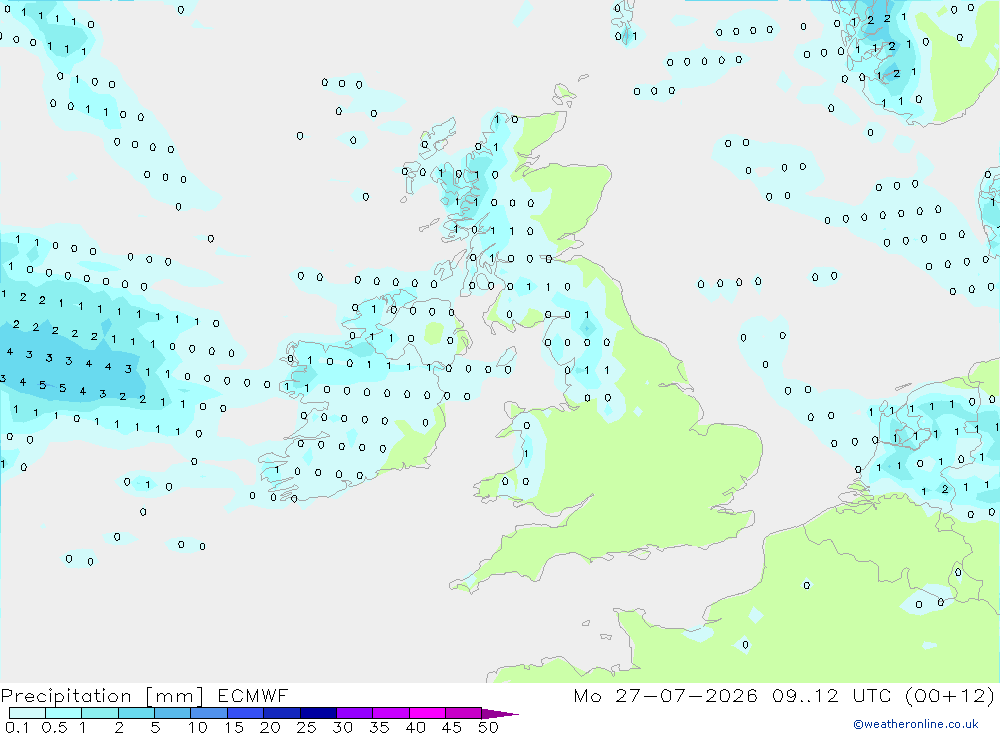Click the '09..12 UTC' time label
This screenshot has height=733, width=1000.
point(831,695)
